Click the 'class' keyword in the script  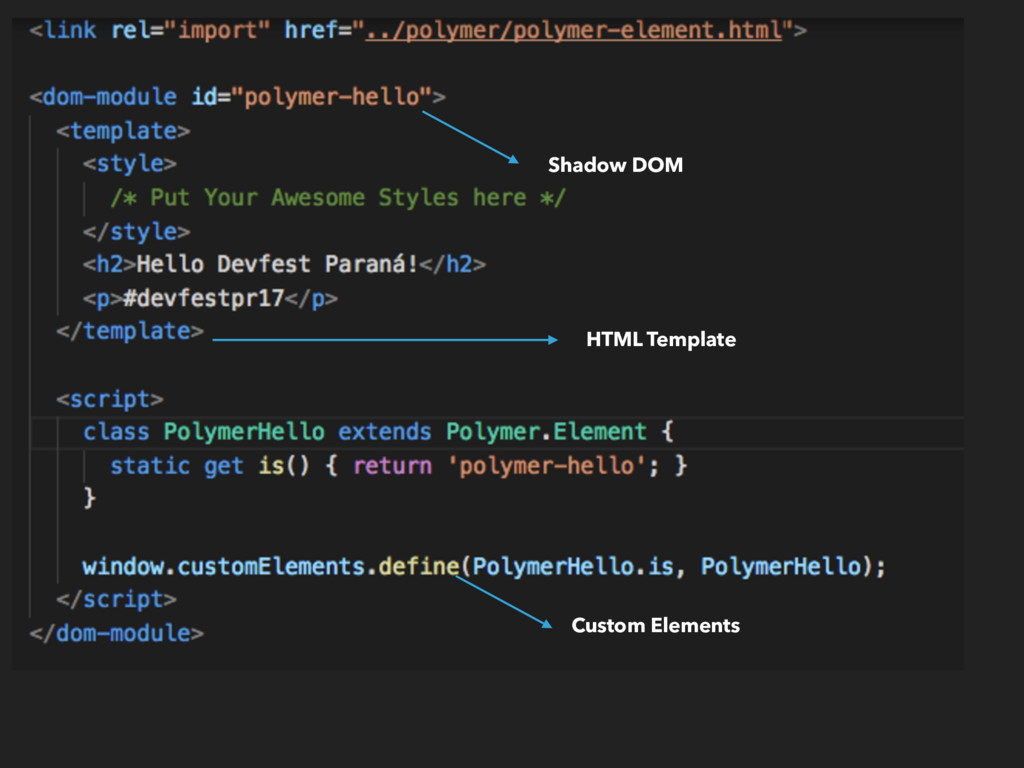(x=116, y=432)
